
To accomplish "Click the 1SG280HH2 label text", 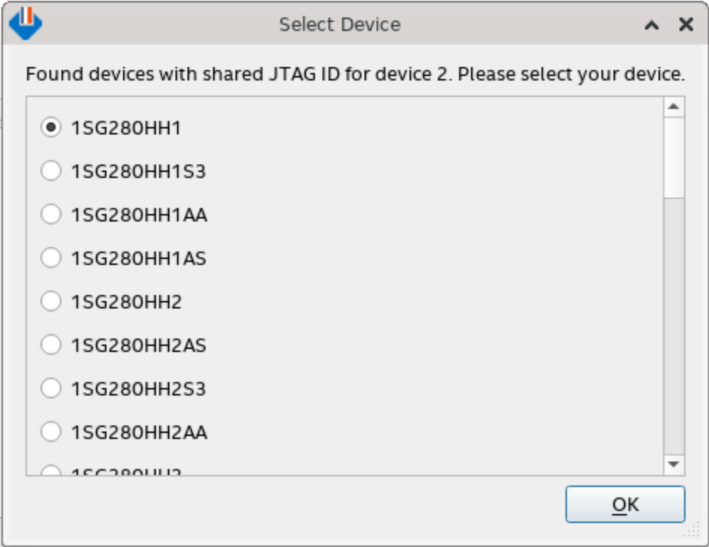I will pos(126,301).
